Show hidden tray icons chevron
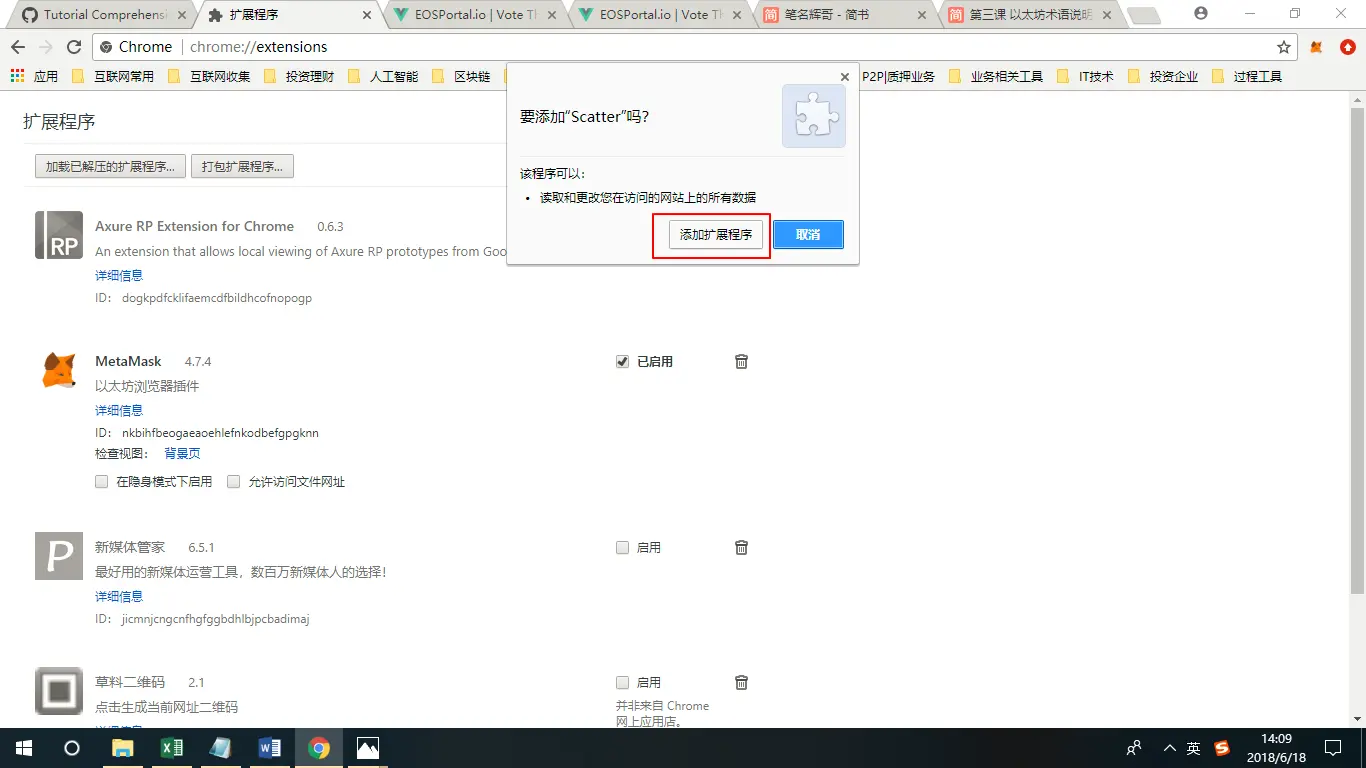The height and width of the screenshot is (768, 1366). [1169, 748]
